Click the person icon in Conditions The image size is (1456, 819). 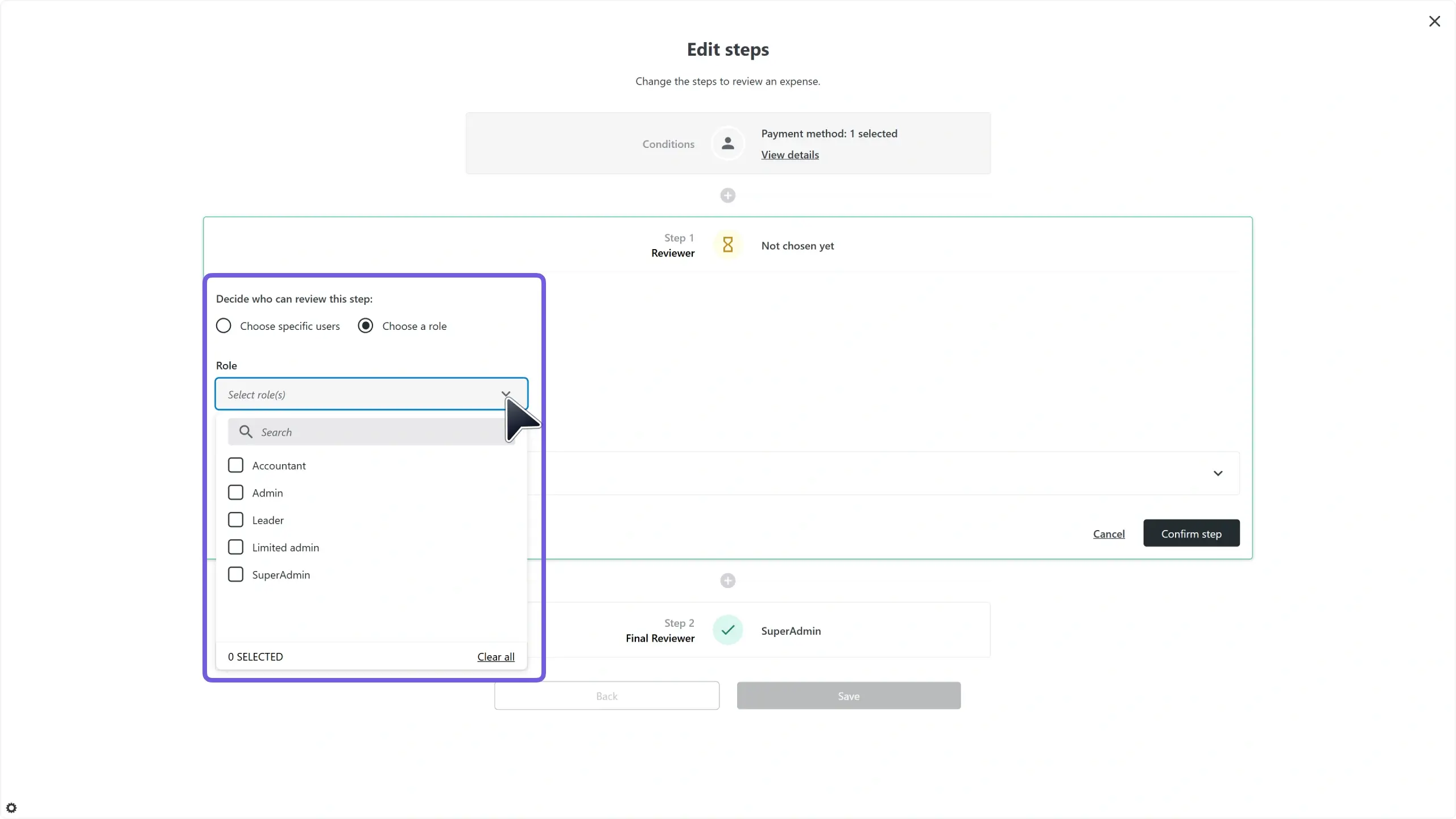pyautogui.click(x=727, y=143)
